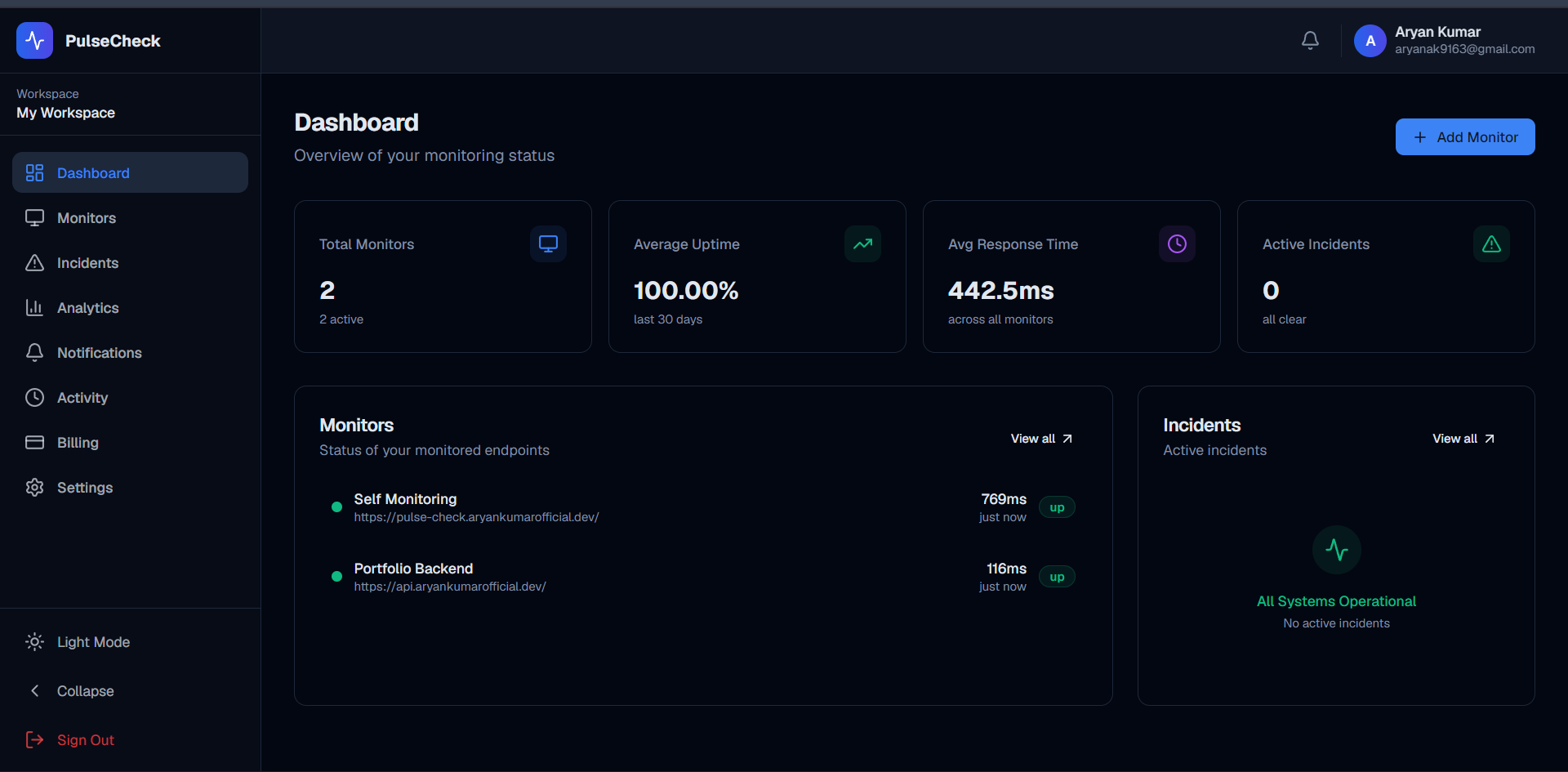Click the 'all clear' text on Active Incidents
The image size is (1568, 772).
pyautogui.click(x=1284, y=319)
